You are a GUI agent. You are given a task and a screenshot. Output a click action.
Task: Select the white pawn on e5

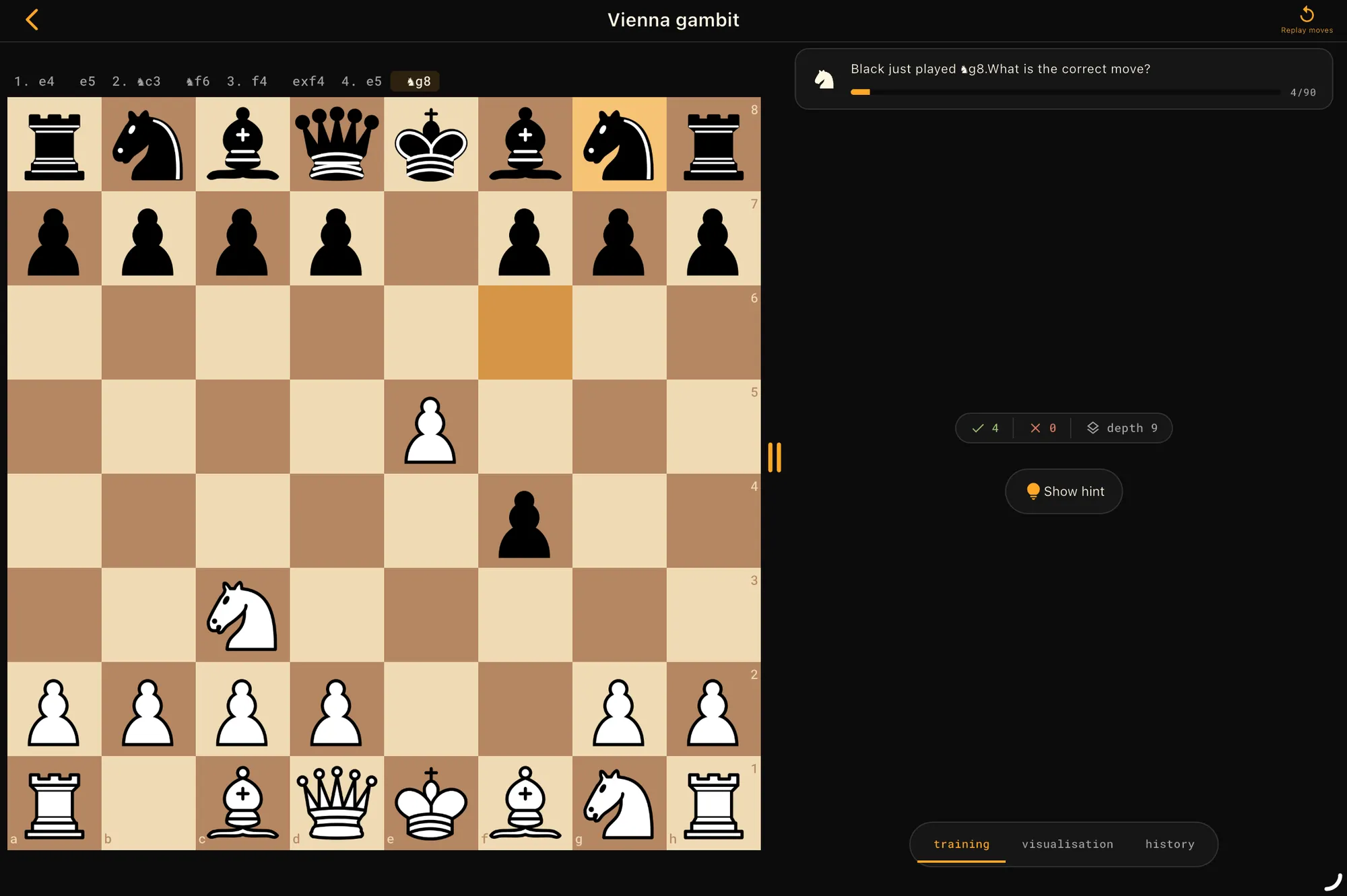tap(430, 429)
